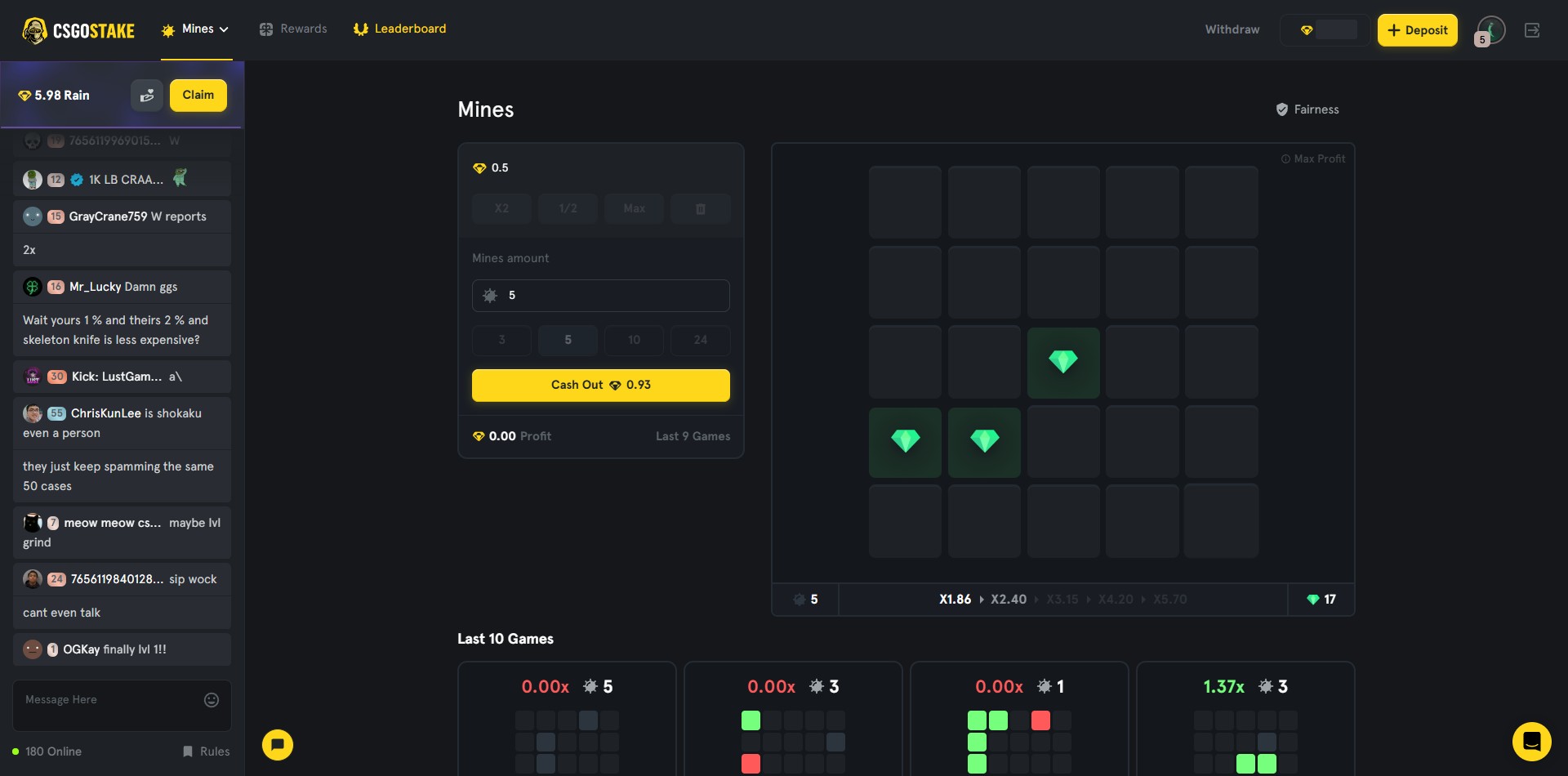Clear the bet with trash icon
The height and width of the screenshot is (776, 1568).
pyautogui.click(x=700, y=209)
